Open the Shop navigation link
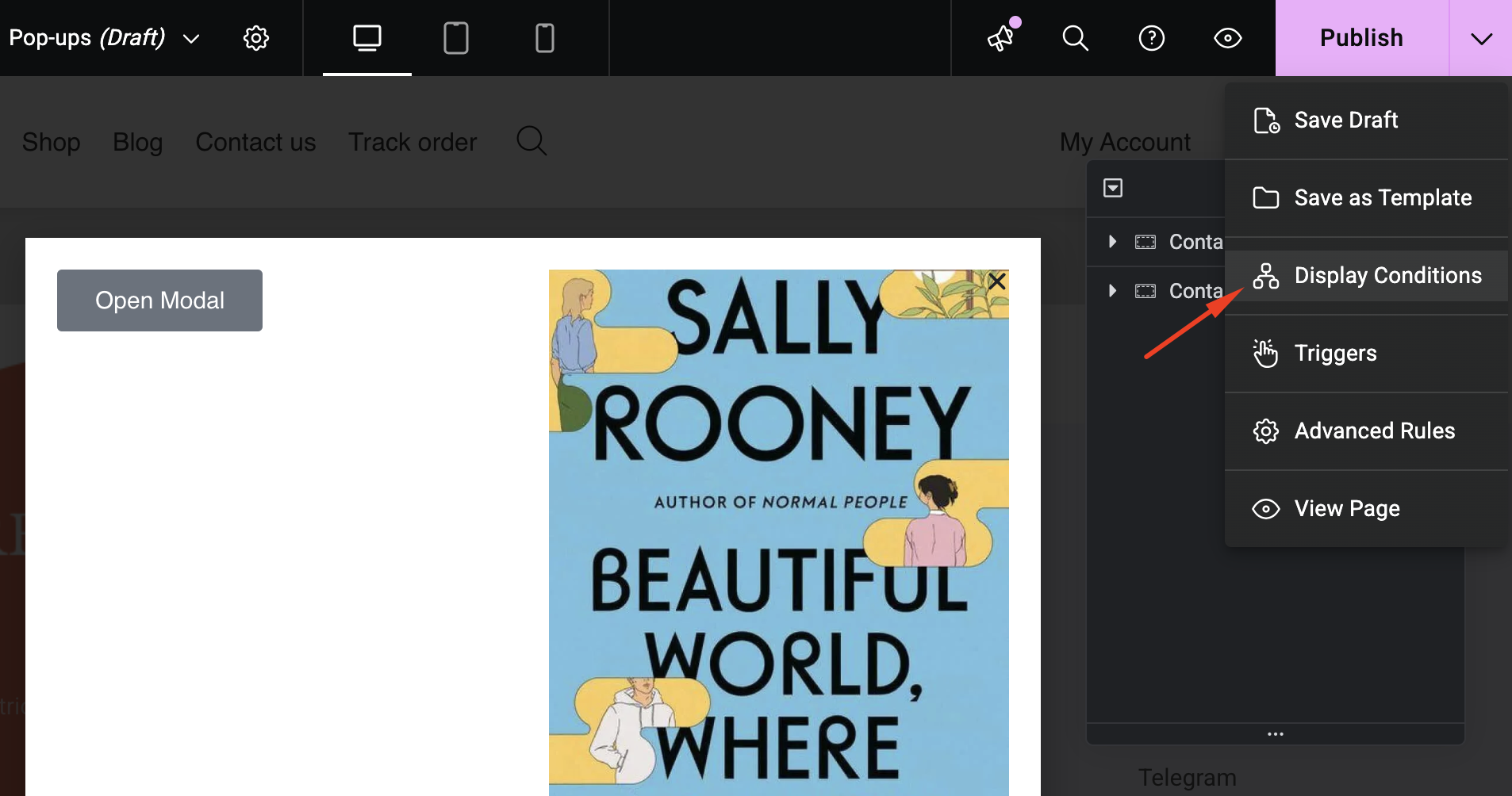This screenshot has height=796, width=1512. click(52, 142)
